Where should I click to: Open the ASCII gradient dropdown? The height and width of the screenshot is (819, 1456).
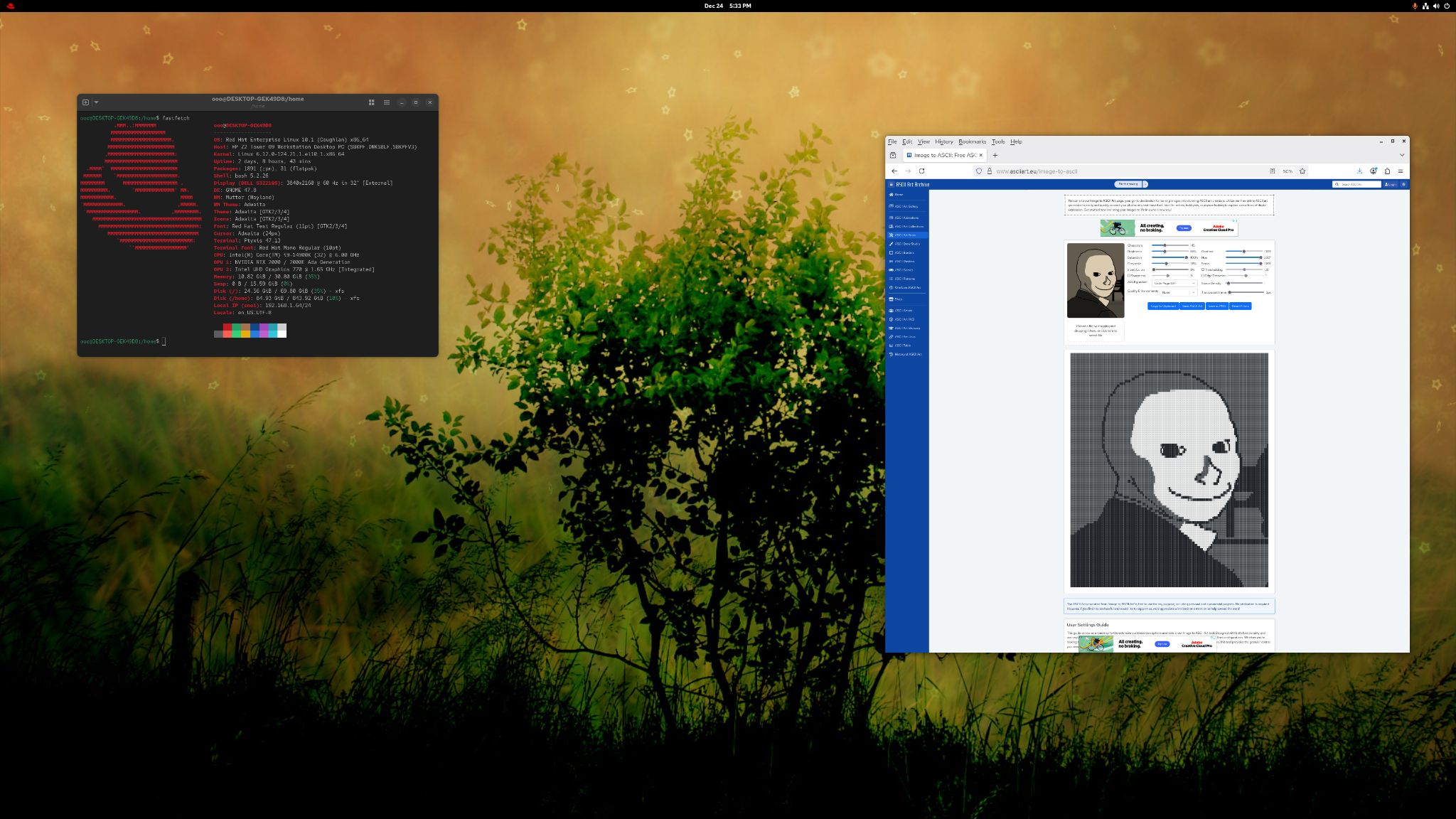tap(1174, 283)
